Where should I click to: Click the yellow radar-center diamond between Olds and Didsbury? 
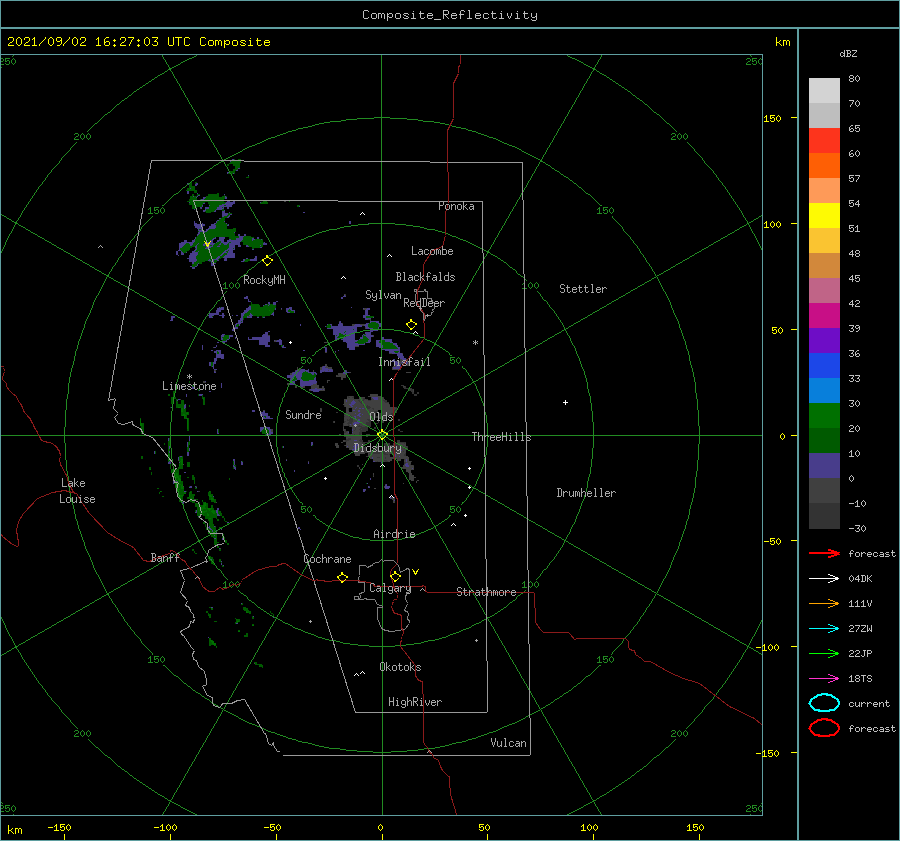(382, 435)
